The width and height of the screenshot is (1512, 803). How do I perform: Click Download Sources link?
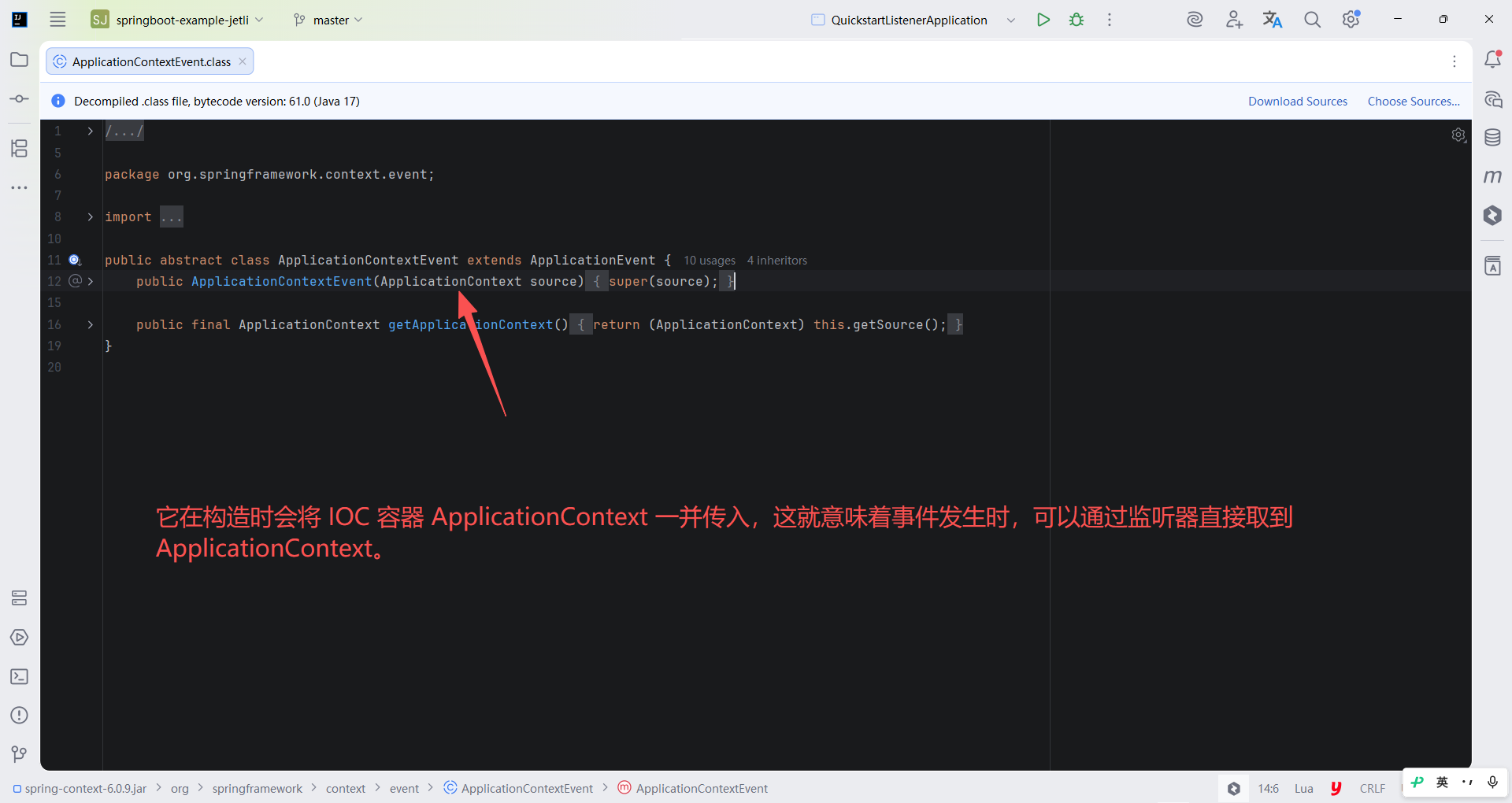pyautogui.click(x=1298, y=101)
